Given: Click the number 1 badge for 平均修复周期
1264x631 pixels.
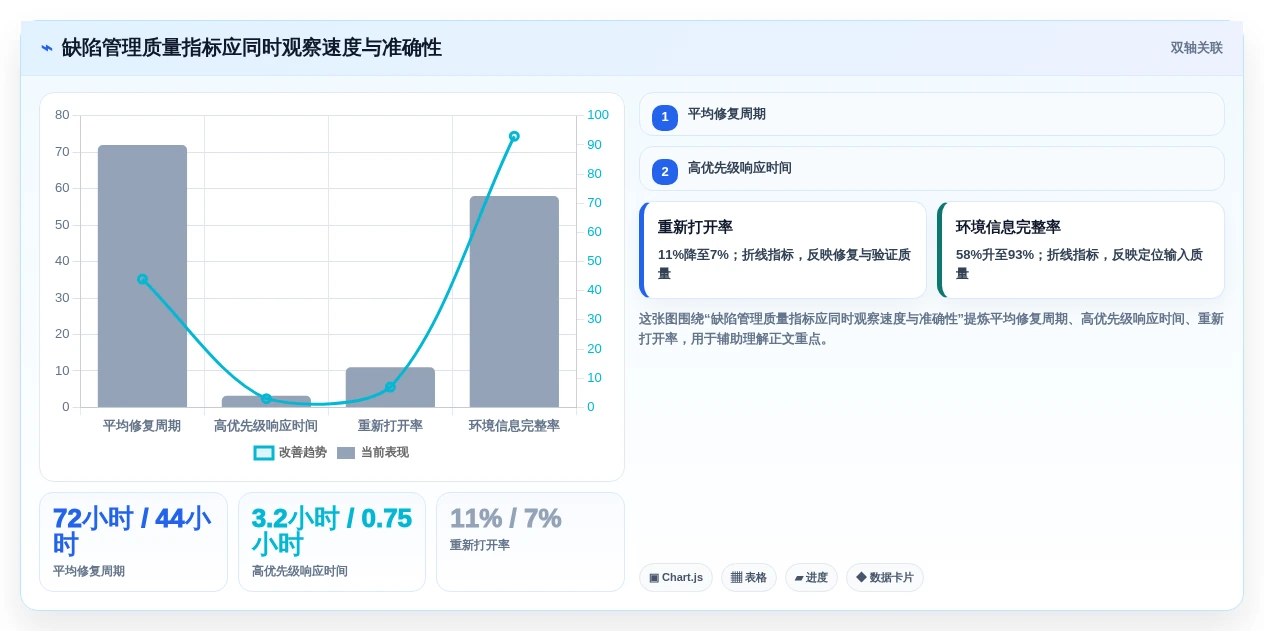Looking at the screenshot, I should coord(665,117).
